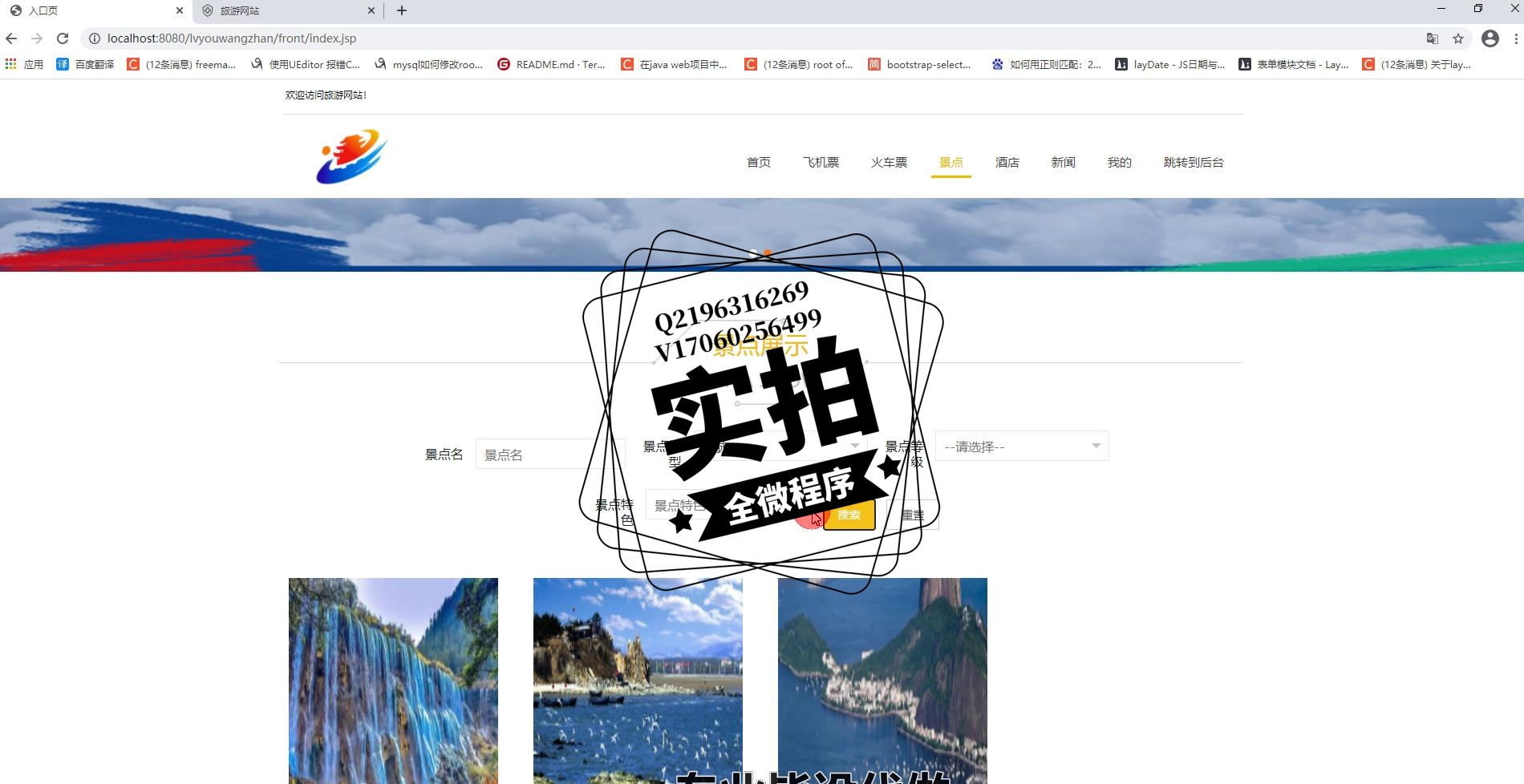
Task: Click 跳转到后台 link
Action: [x=1194, y=163]
